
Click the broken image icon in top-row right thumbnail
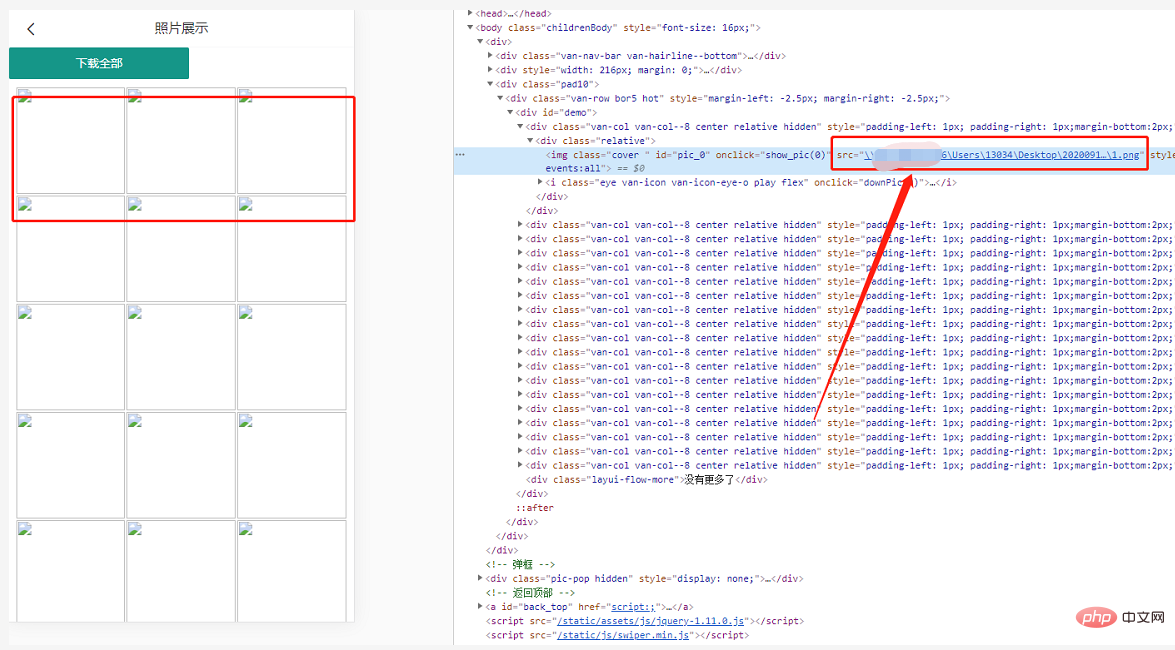point(245,96)
